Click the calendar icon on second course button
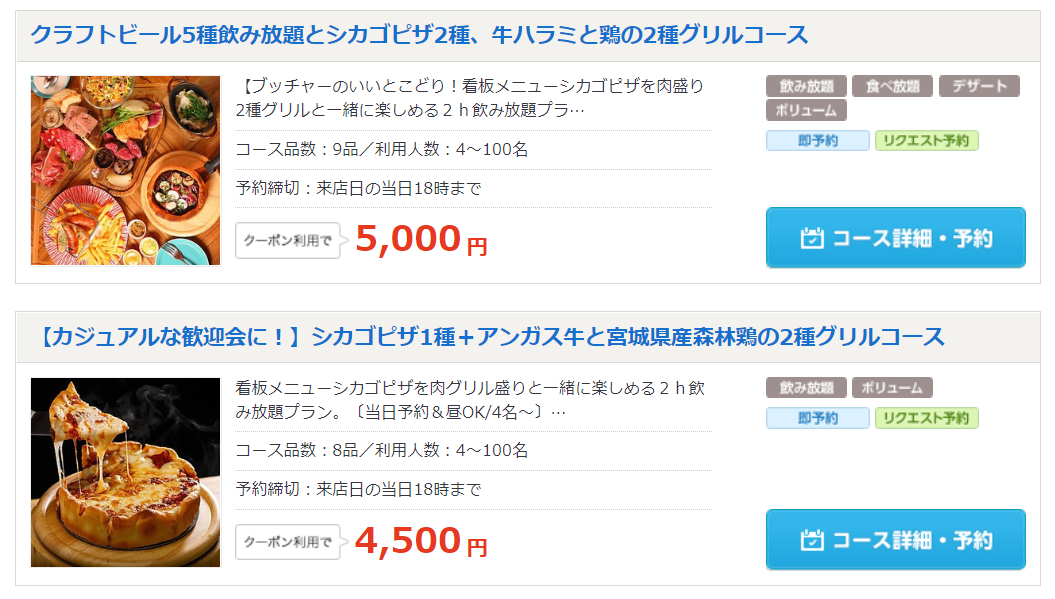Screen dimensions: 1055x599 [812, 540]
